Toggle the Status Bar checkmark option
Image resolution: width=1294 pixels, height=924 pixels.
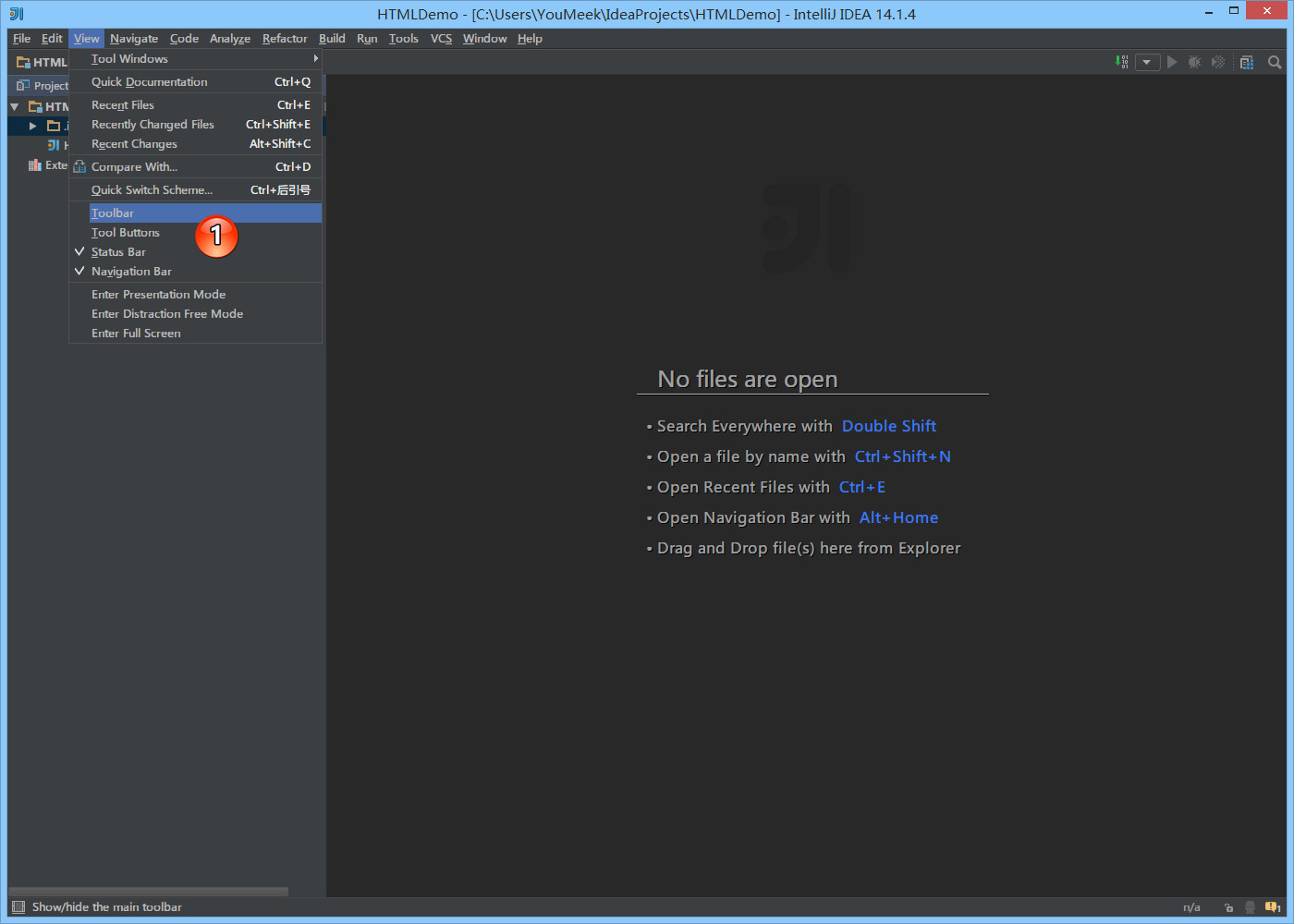[x=118, y=252]
